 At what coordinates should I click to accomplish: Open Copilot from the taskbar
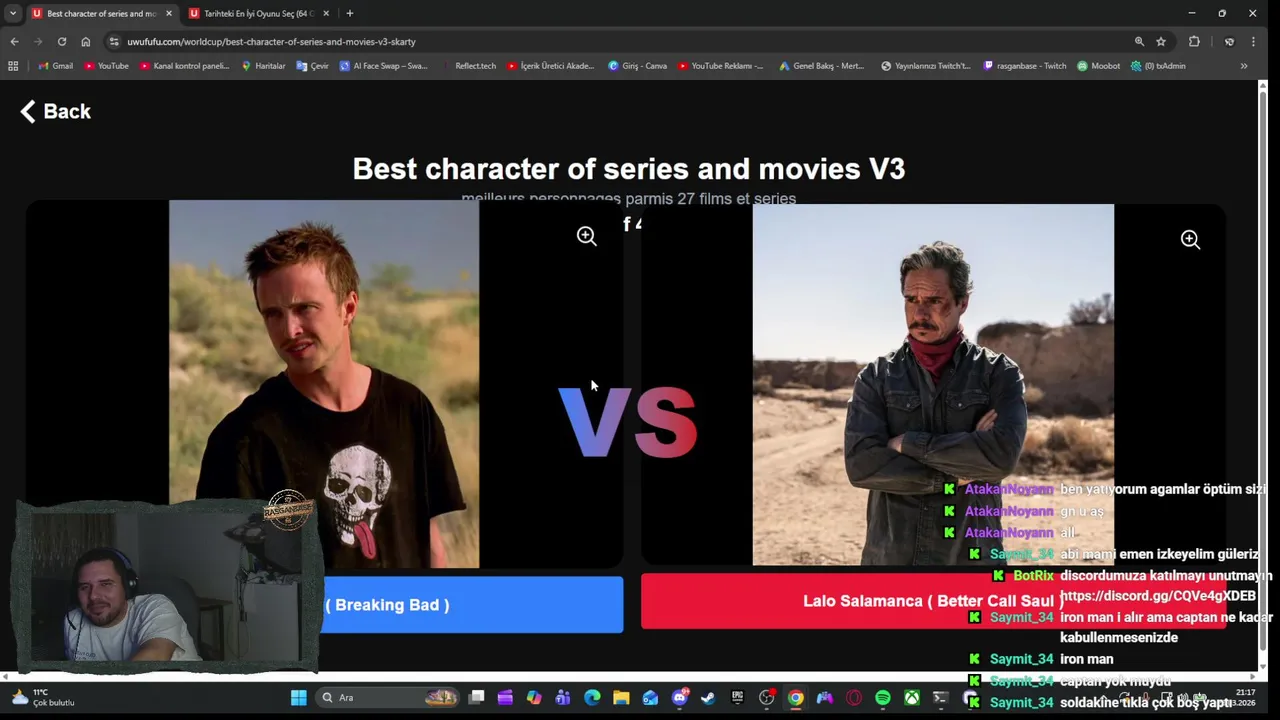(534, 698)
